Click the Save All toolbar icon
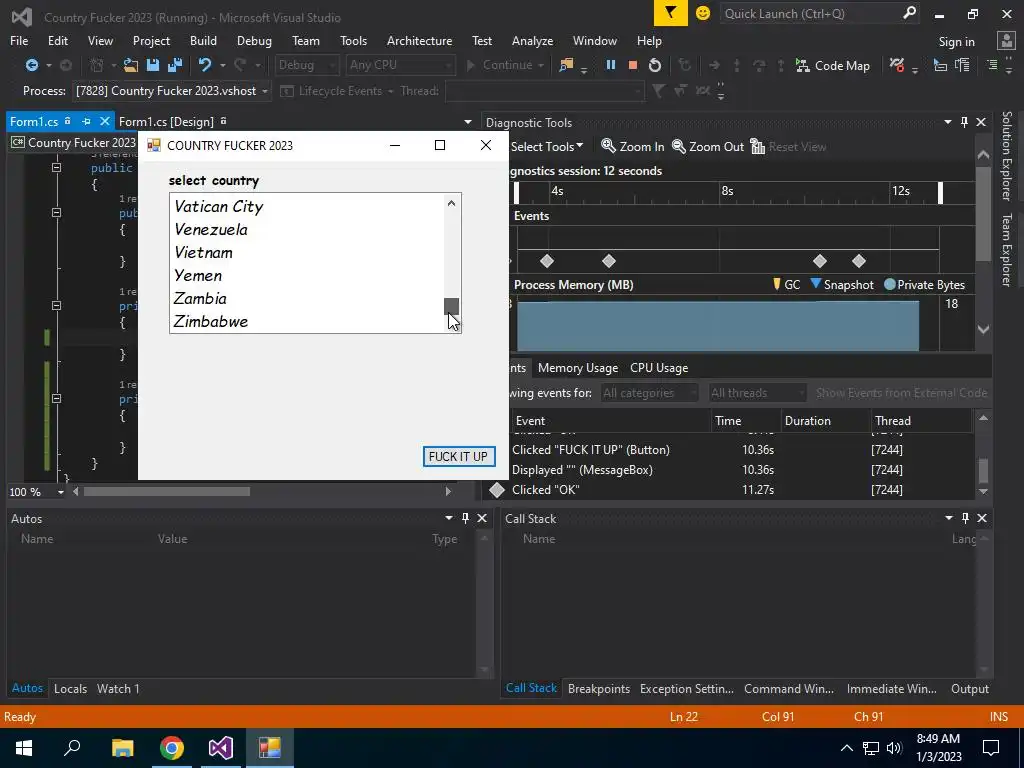1024x768 pixels. (x=175, y=65)
